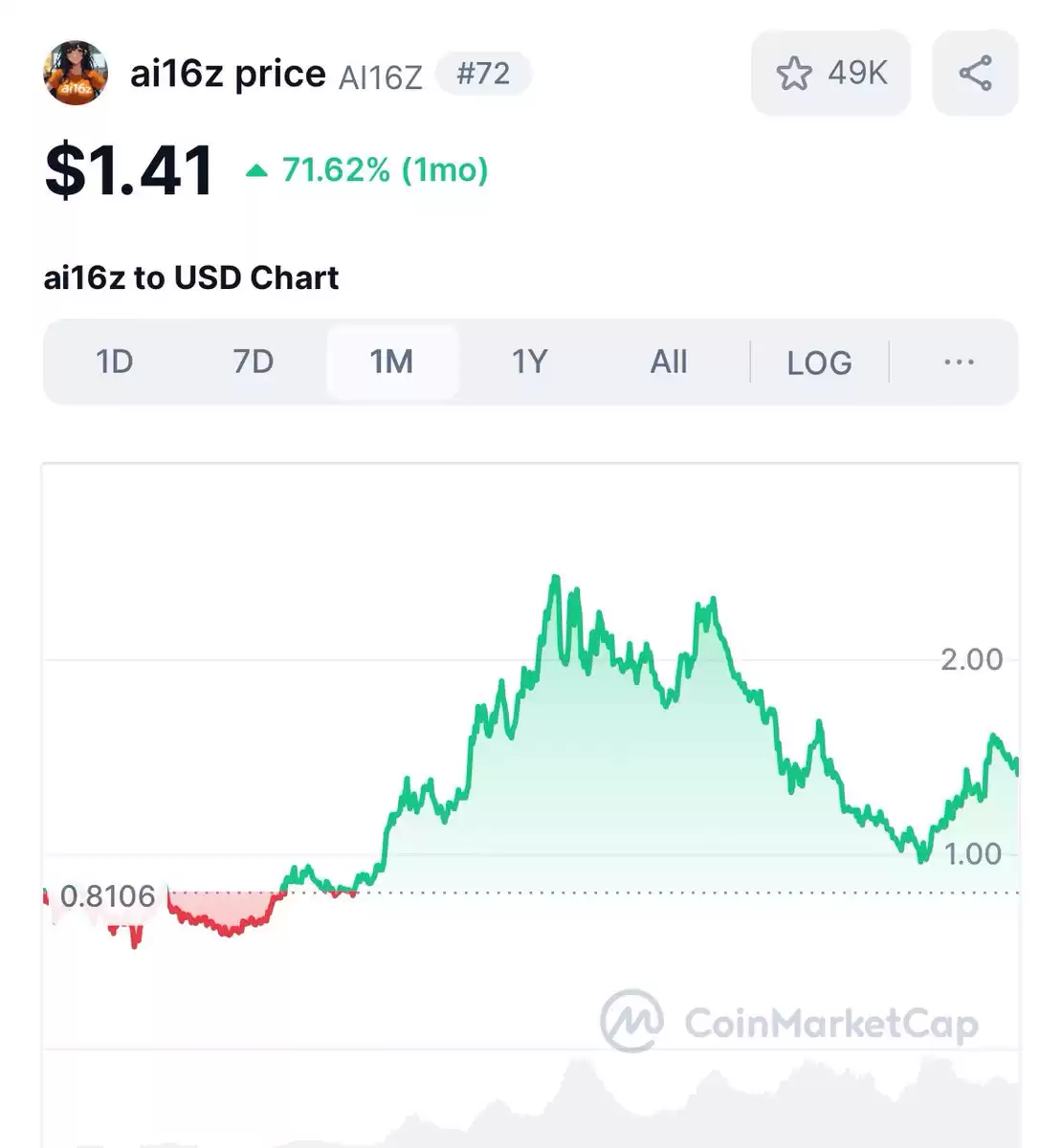This screenshot has height=1148, width=1062.
Task: Switch chart to 7D range
Action: click(254, 362)
